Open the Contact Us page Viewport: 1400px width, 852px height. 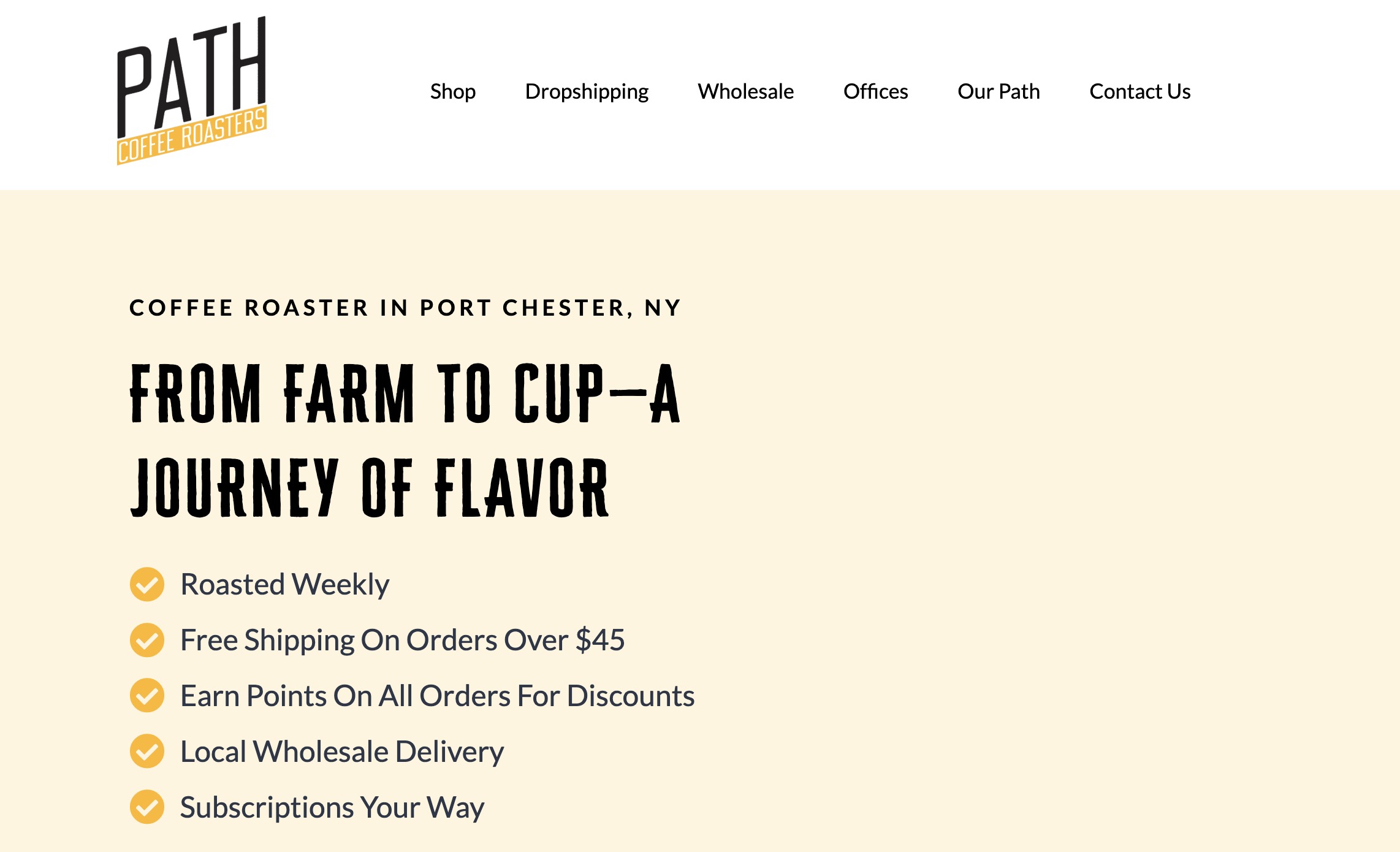point(1139,91)
